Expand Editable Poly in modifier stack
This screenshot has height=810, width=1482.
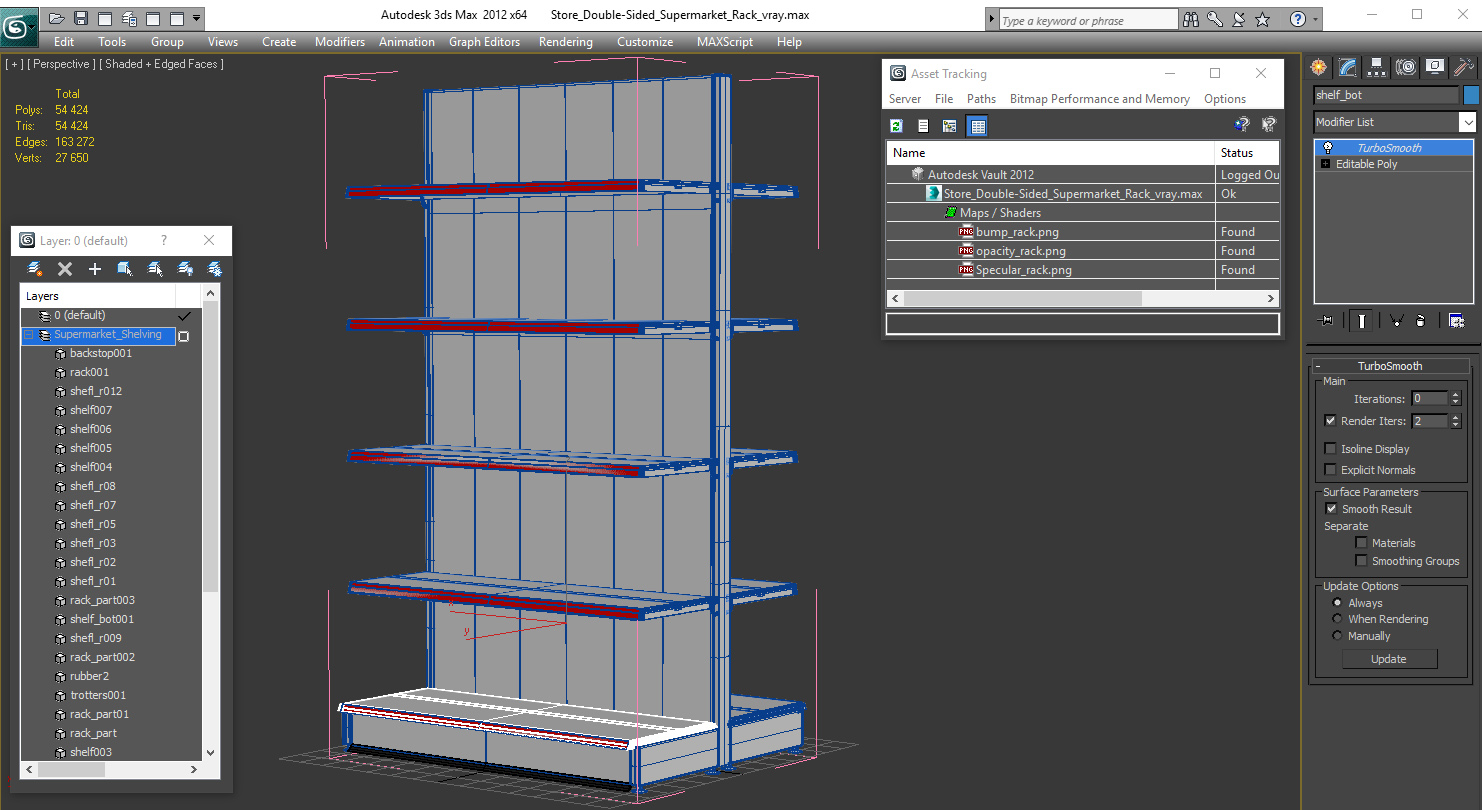coord(1326,164)
